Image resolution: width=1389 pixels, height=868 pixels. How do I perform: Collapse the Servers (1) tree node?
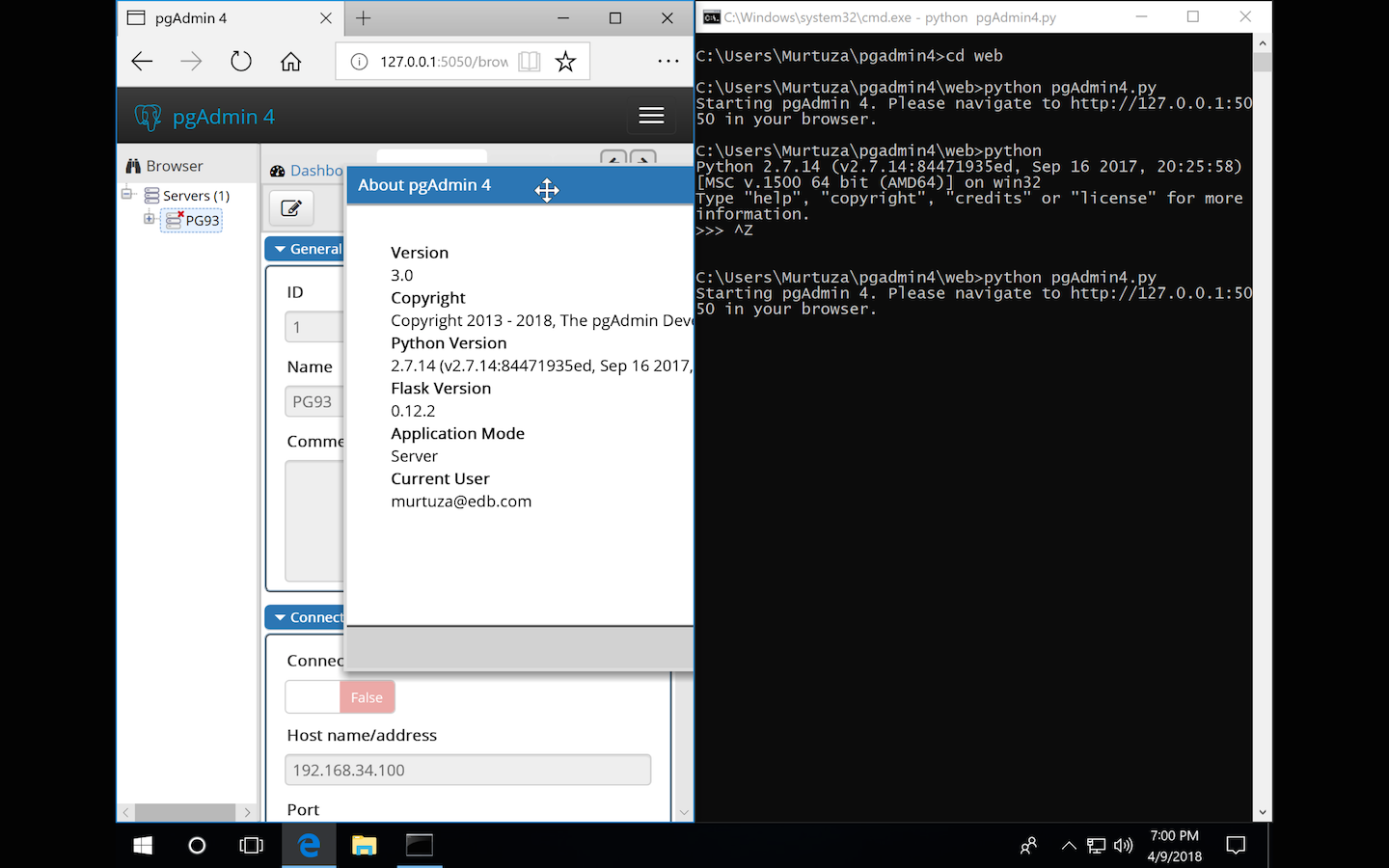[126, 195]
